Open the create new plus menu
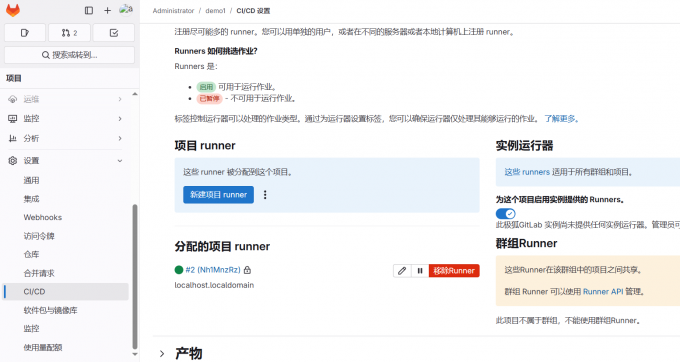 click(108, 10)
